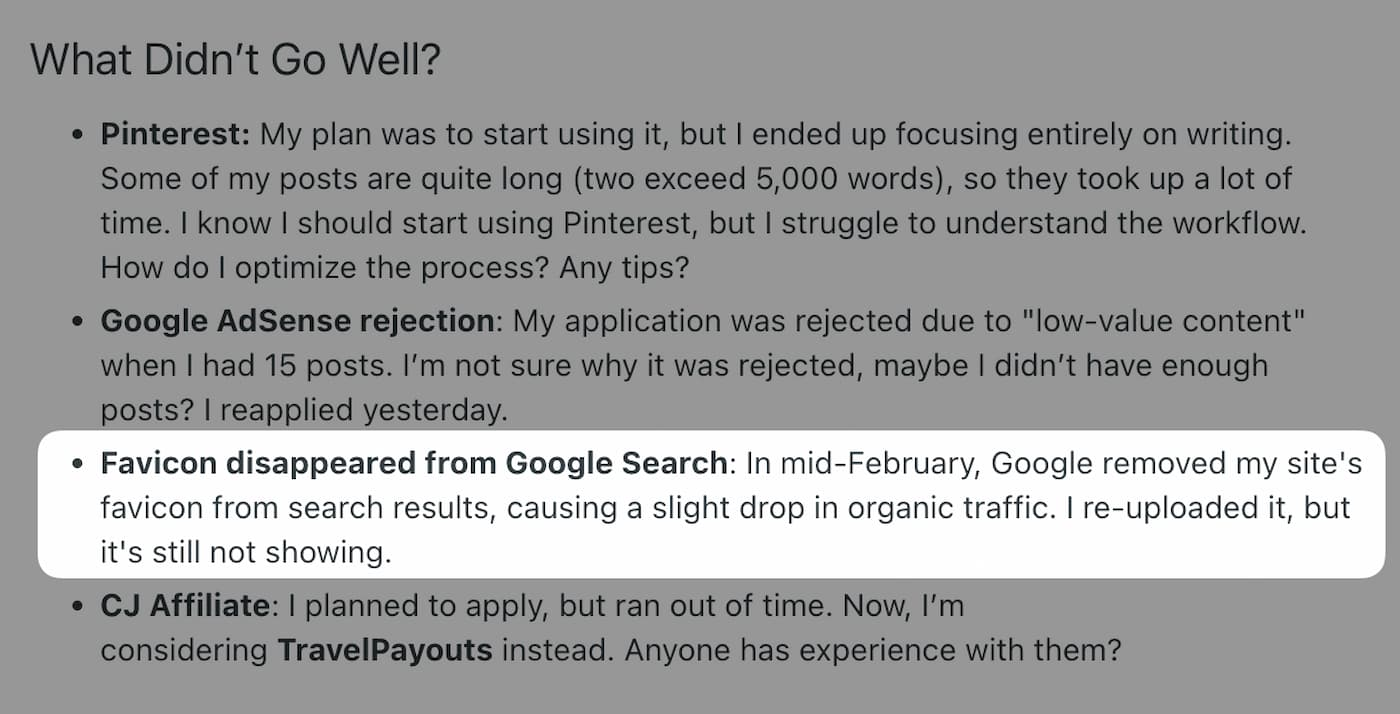Screen dimensions: 1400x714
Task: Click the bullet point before CJ Affiliate
Action: click(78, 607)
